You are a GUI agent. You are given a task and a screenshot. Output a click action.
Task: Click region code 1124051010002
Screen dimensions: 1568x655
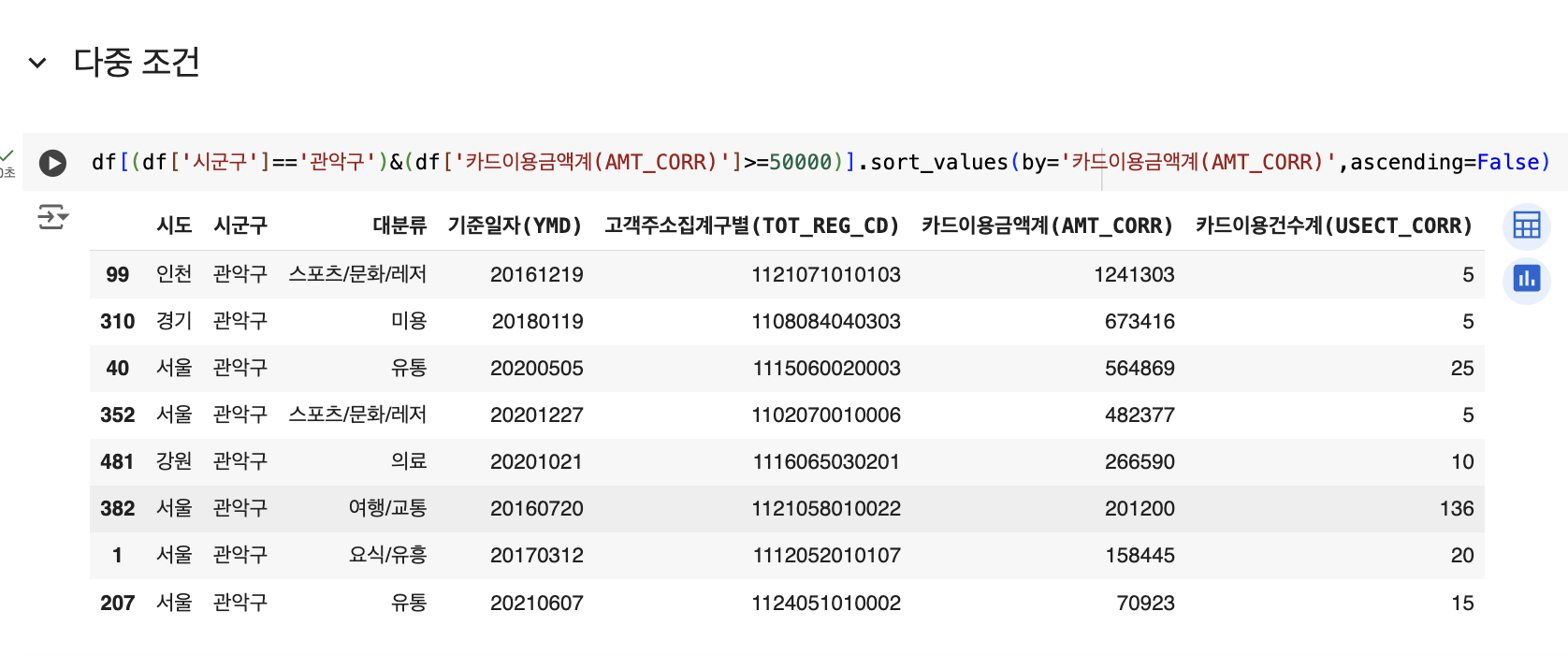coord(826,603)
